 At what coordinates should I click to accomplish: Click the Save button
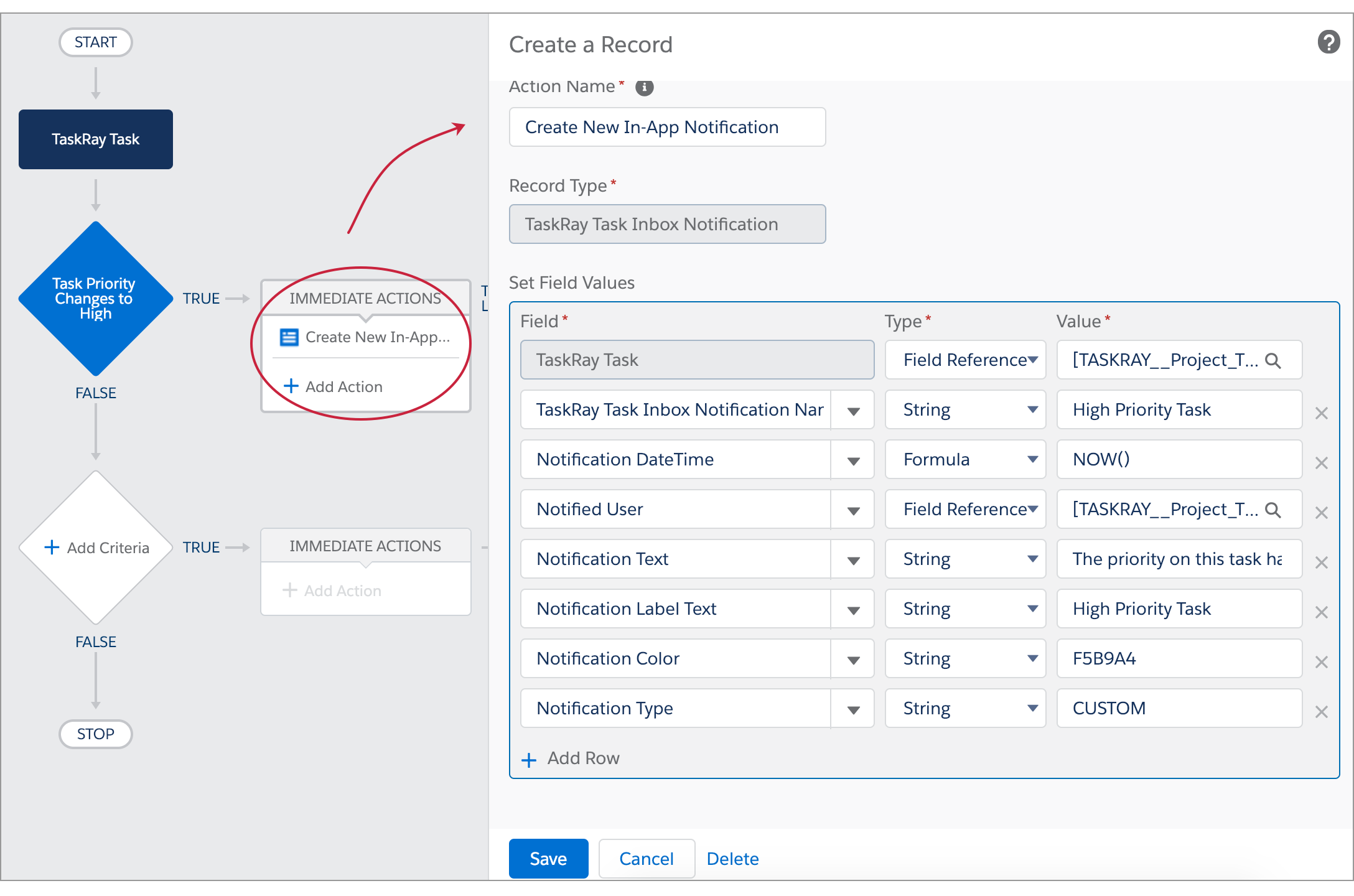[548, 859]
